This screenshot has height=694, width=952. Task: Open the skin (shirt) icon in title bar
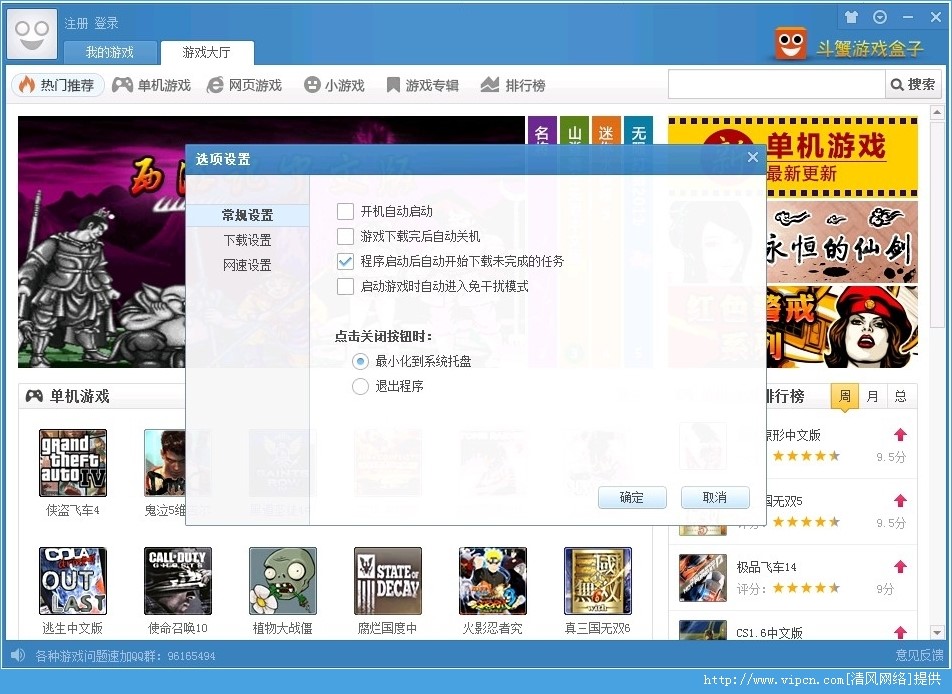coord(851,17)
